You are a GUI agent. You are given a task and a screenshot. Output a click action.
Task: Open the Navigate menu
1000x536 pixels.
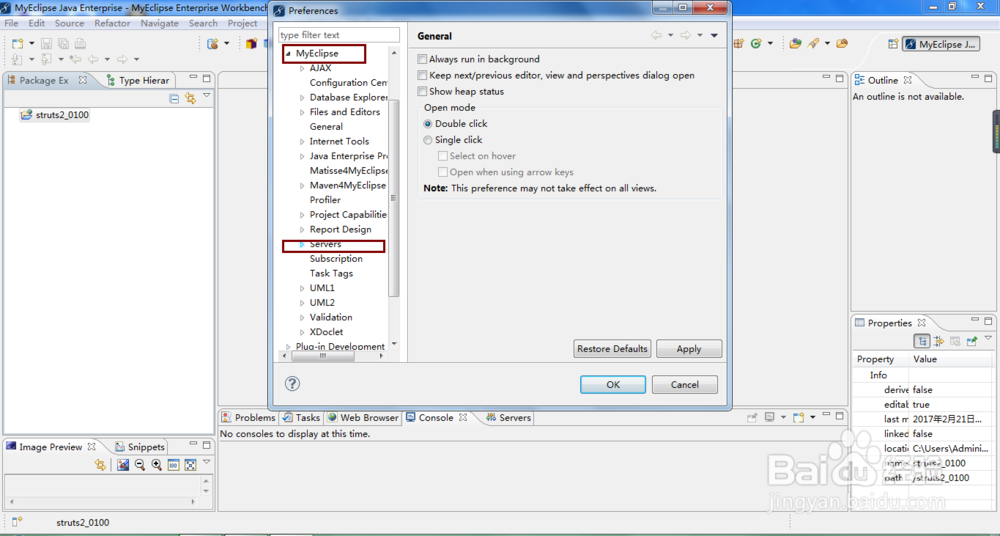click(159, 23)
